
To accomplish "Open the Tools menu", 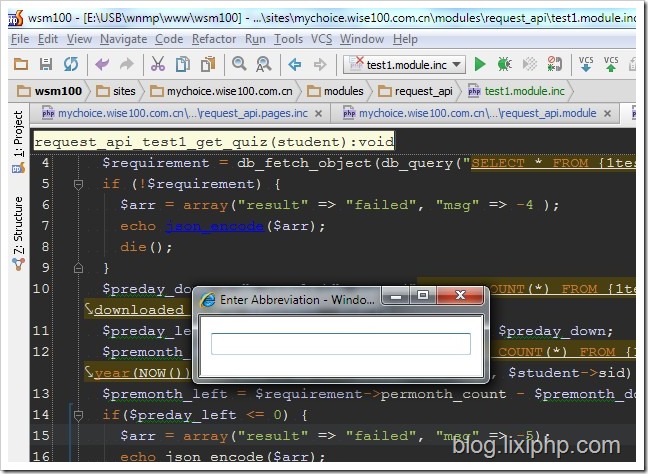I will [x=288, y=39].
